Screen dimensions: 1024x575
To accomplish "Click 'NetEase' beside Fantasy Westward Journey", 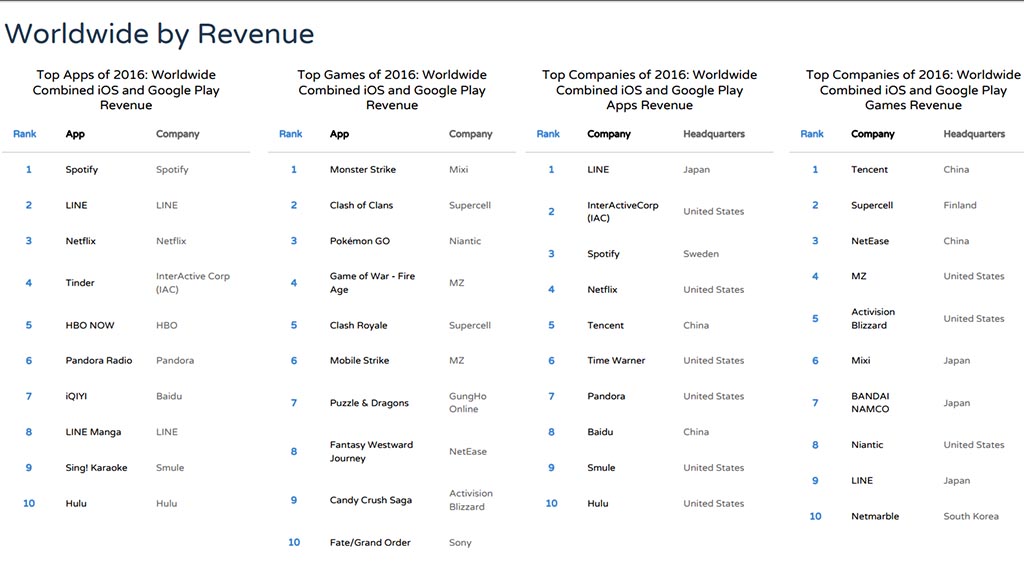I will click(x=468, y=452).
